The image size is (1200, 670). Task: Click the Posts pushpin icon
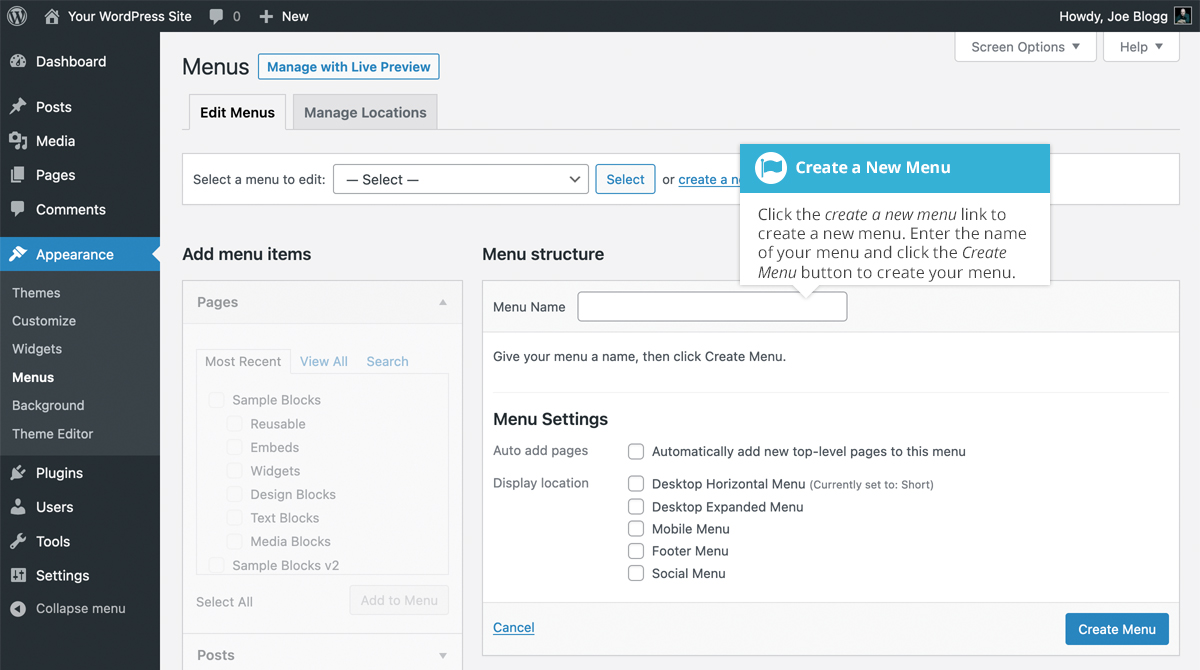click(18, 107)
